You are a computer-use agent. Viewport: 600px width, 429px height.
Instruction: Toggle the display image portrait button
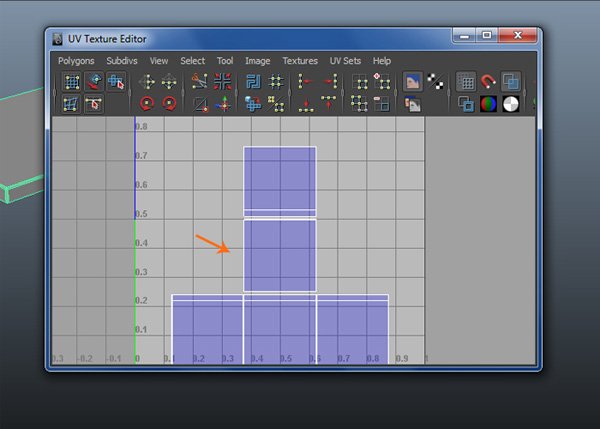[x=412, y=82]
